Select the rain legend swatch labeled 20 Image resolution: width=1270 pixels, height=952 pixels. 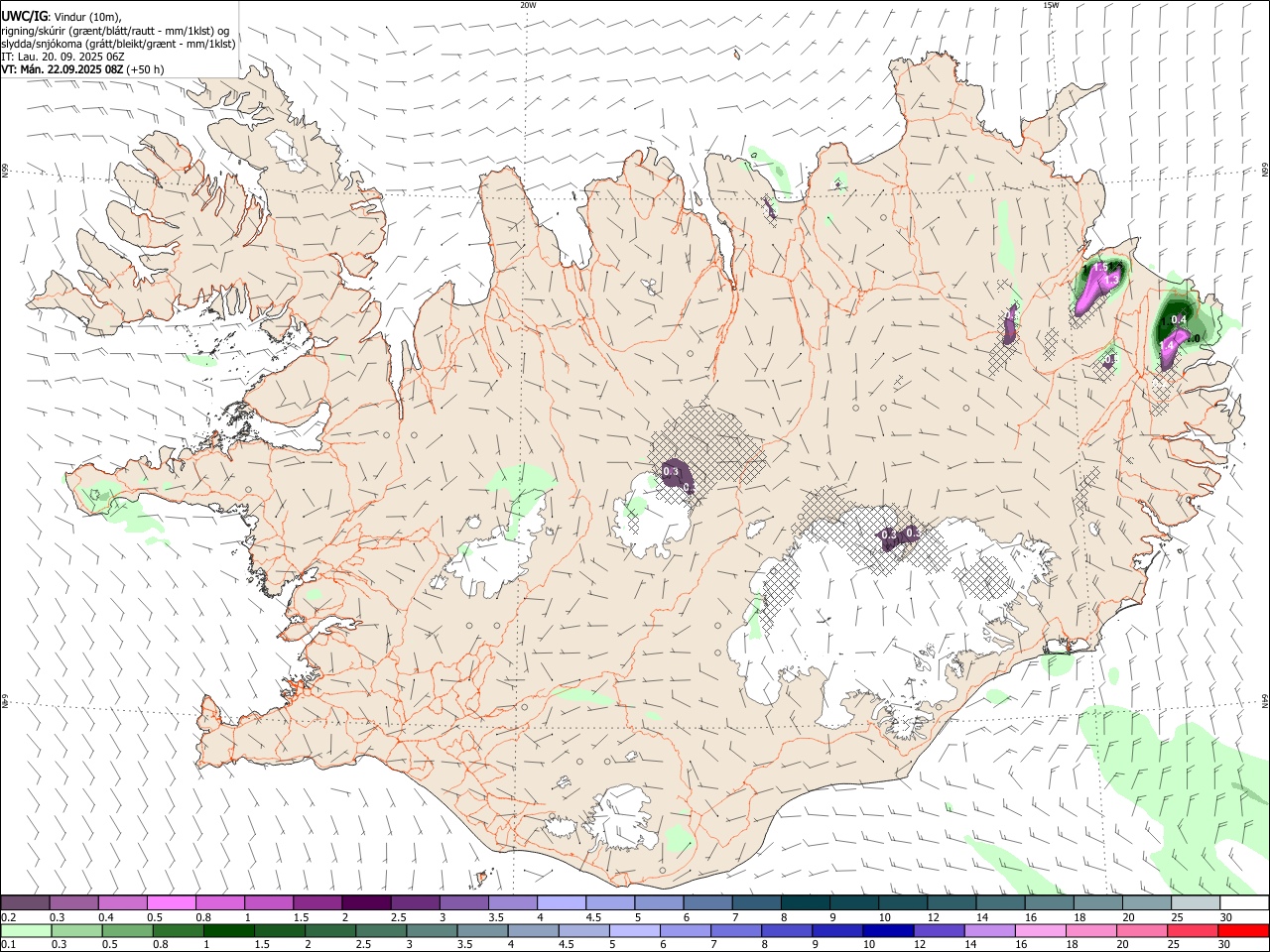click(x=1141, y=930)
